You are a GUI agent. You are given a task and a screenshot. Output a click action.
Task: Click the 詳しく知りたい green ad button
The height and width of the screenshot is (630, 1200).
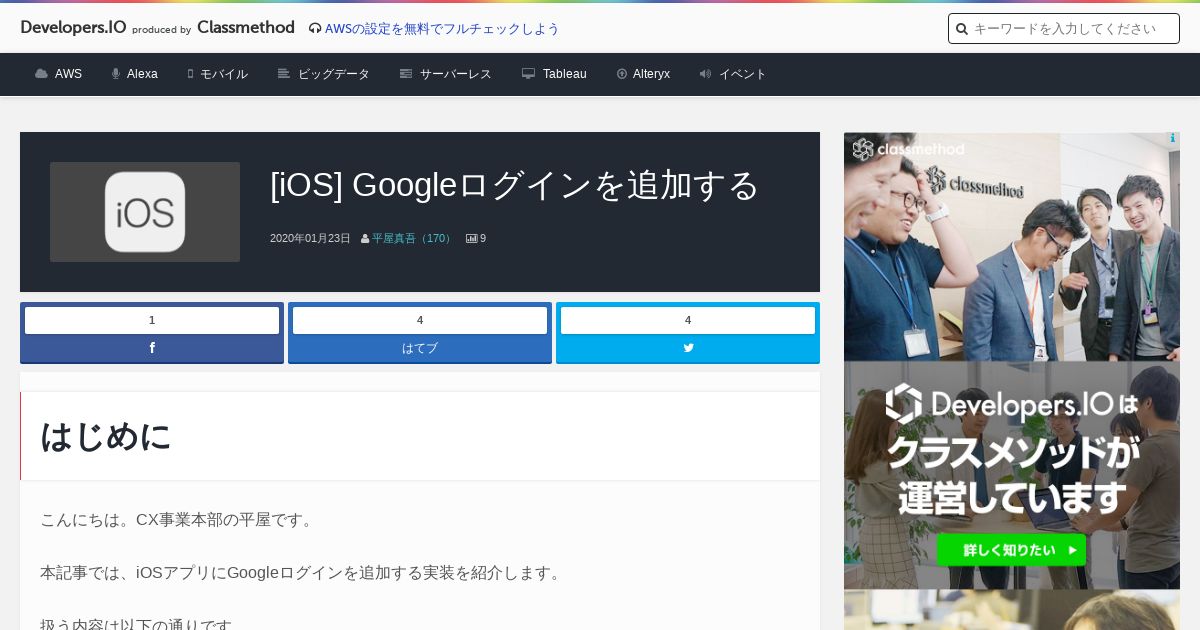tap(1011, 549)
